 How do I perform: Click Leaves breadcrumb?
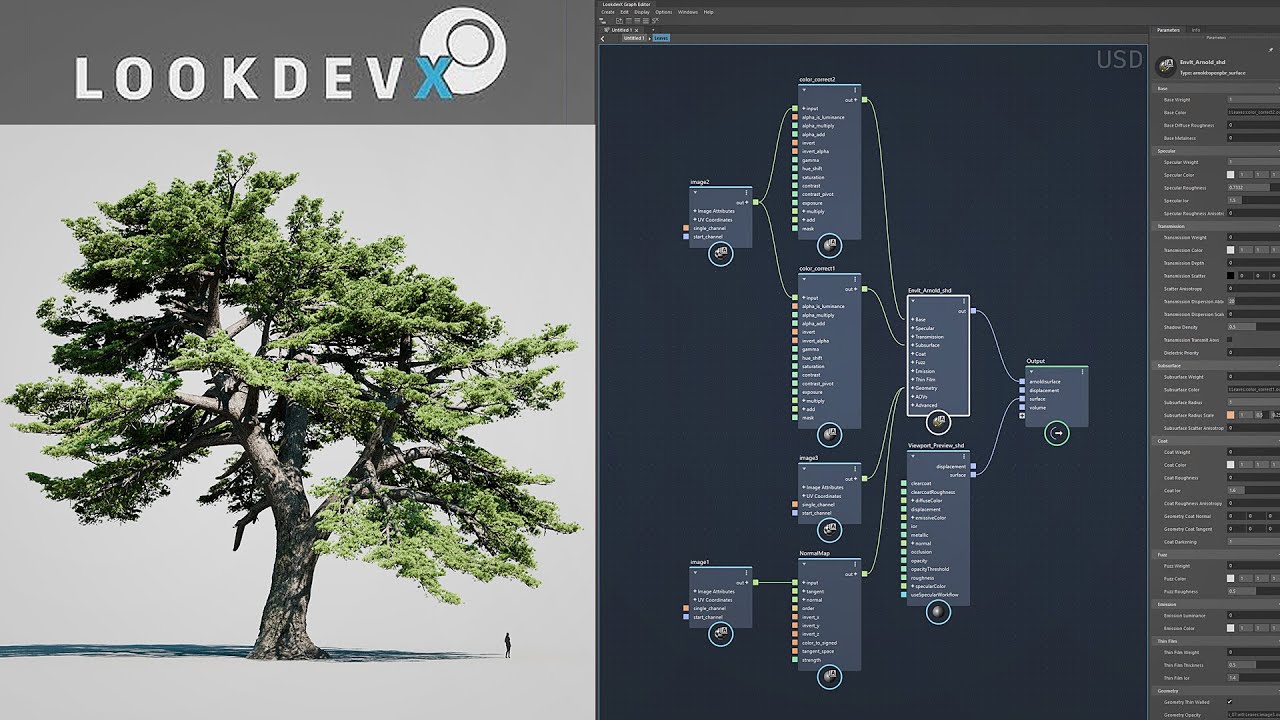661,38
